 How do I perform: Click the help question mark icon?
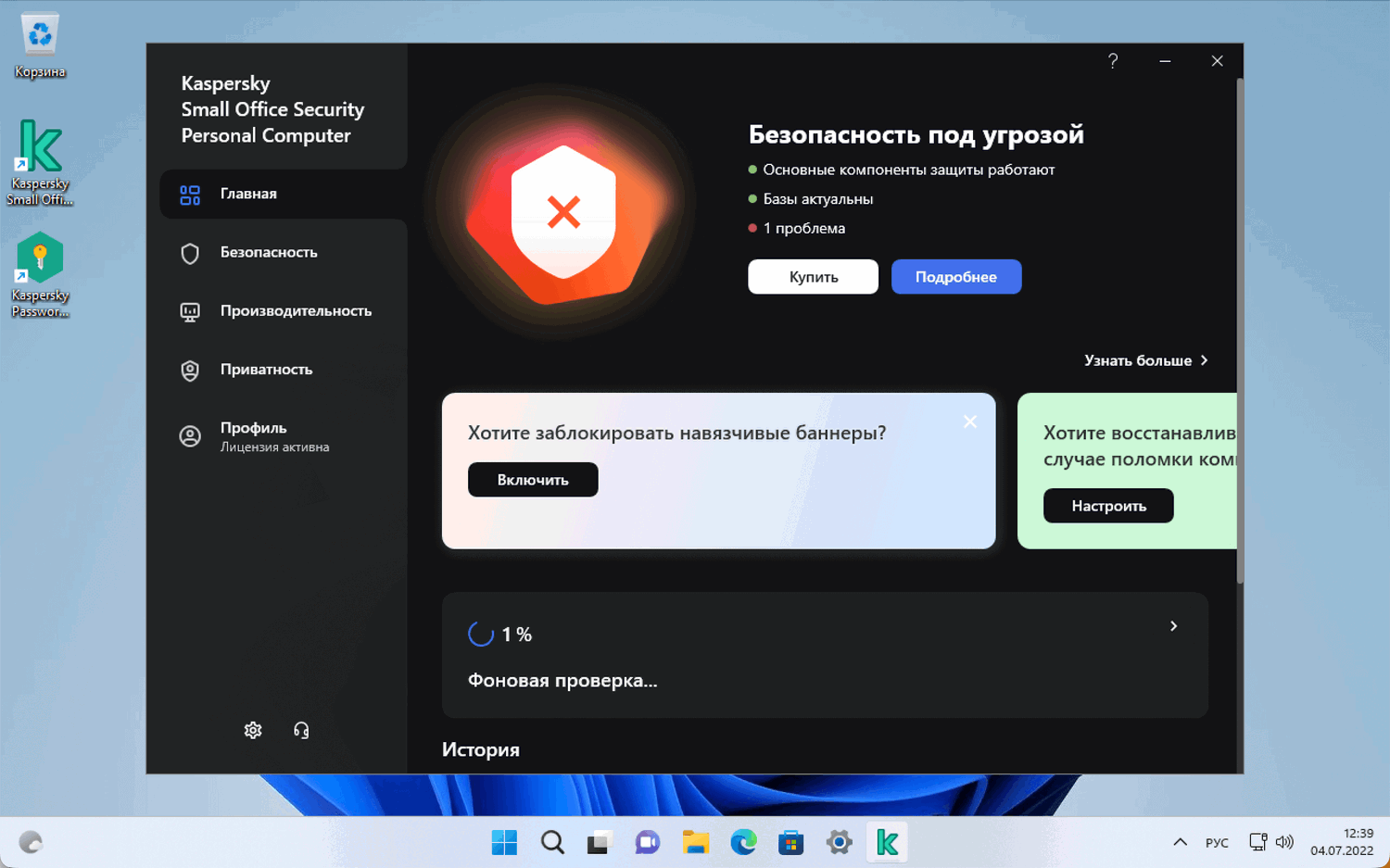[1113, 61]
